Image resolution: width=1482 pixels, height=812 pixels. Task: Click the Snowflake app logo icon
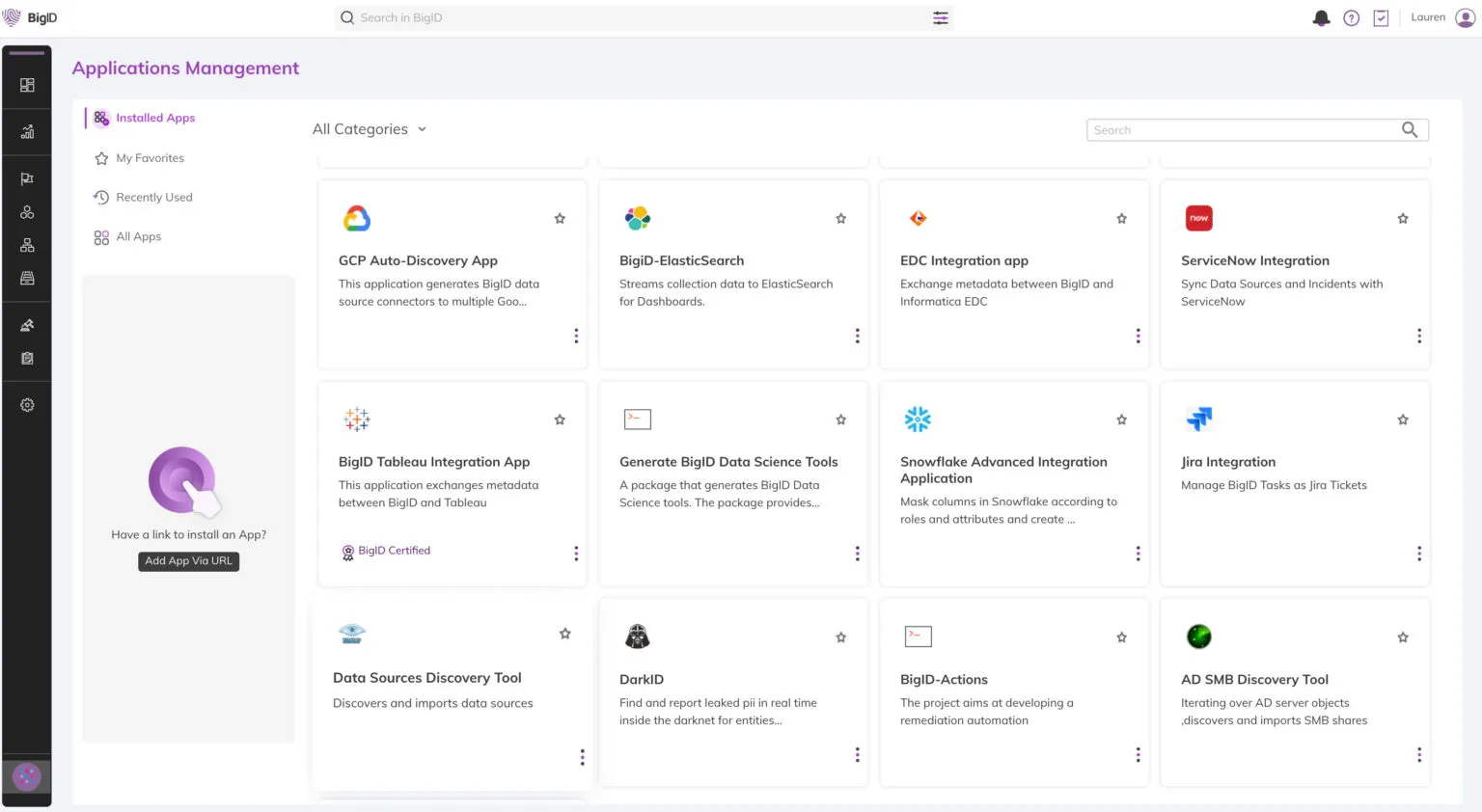[917, 420]
